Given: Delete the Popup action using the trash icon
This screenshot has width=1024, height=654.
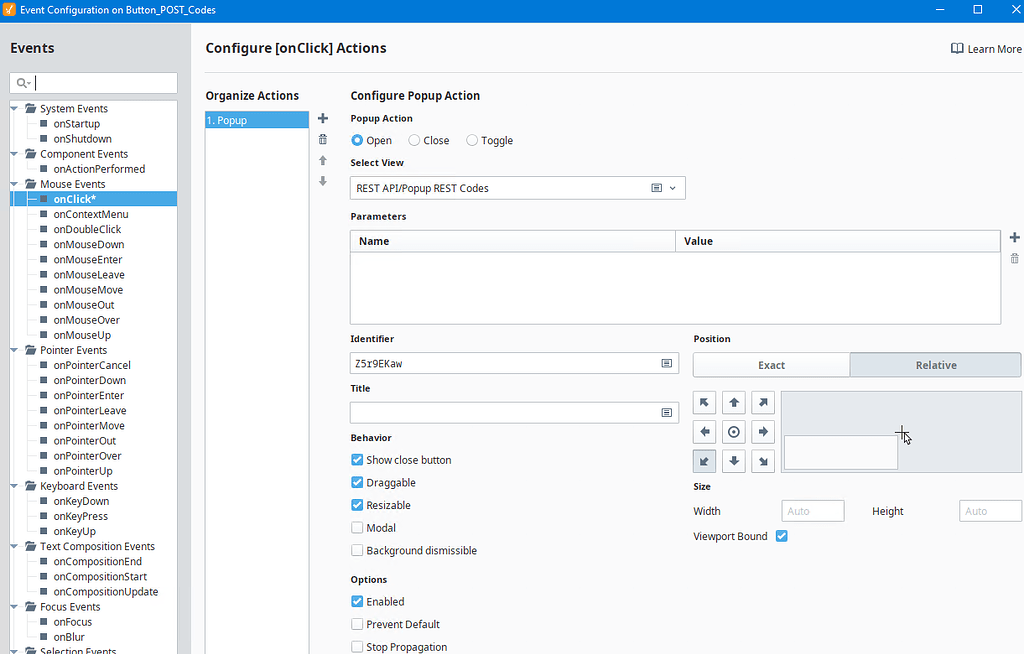Looking at the screenshot, I should pos(322,139).
